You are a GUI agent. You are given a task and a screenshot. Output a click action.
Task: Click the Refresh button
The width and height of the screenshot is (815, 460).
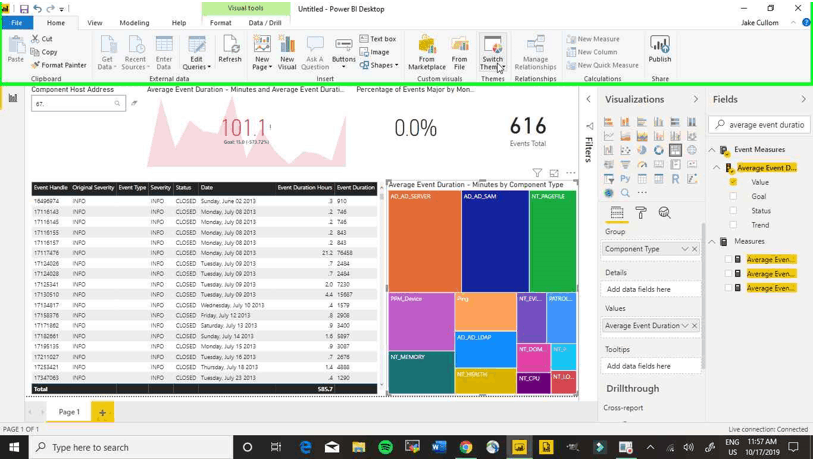point(230,49)
